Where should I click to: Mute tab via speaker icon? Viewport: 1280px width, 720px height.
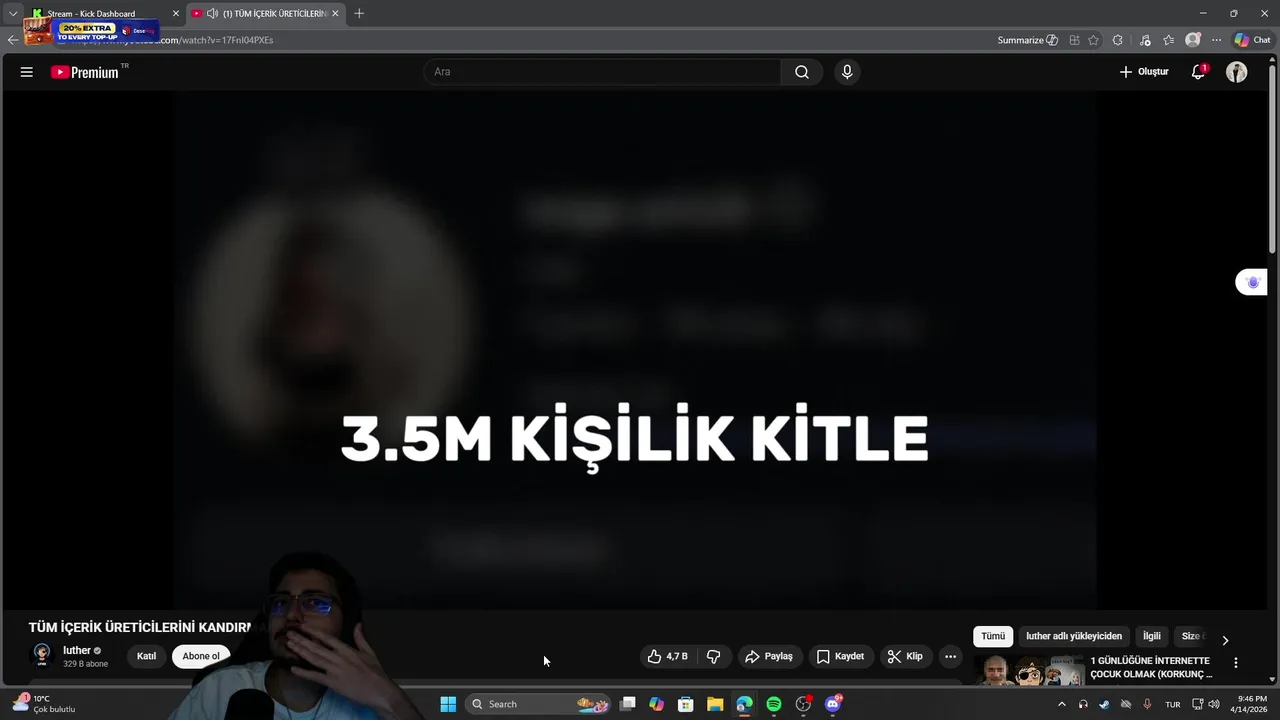pos(212,14)
